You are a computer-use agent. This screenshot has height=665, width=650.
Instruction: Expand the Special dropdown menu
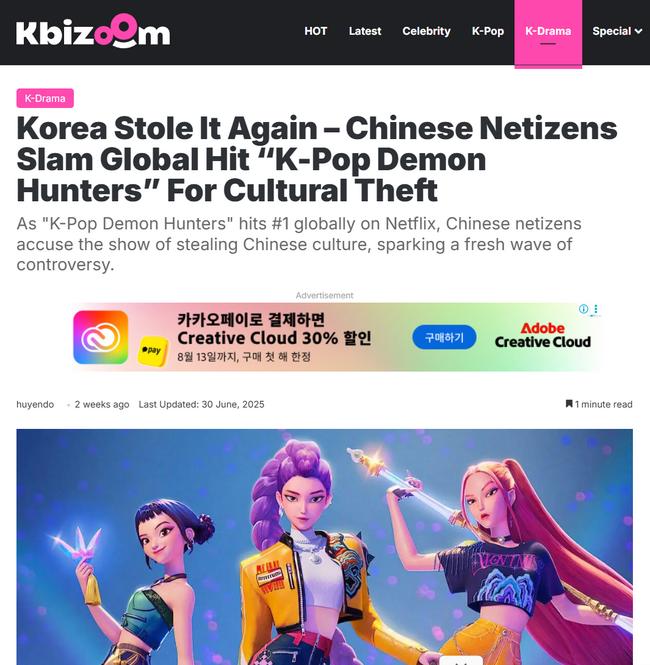point(617,31)
